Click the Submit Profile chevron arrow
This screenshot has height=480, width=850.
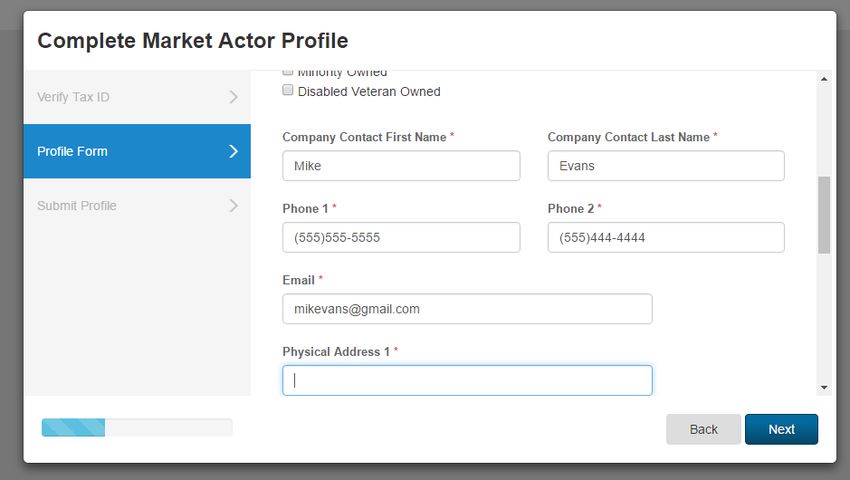tap(233, 206)
